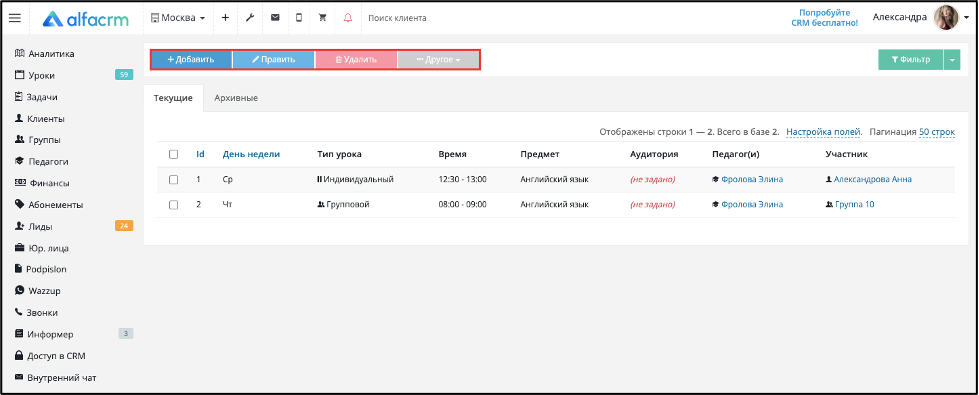Check the row with Id 2
This screenshot has width=979, height=395.
pos(174,204)
